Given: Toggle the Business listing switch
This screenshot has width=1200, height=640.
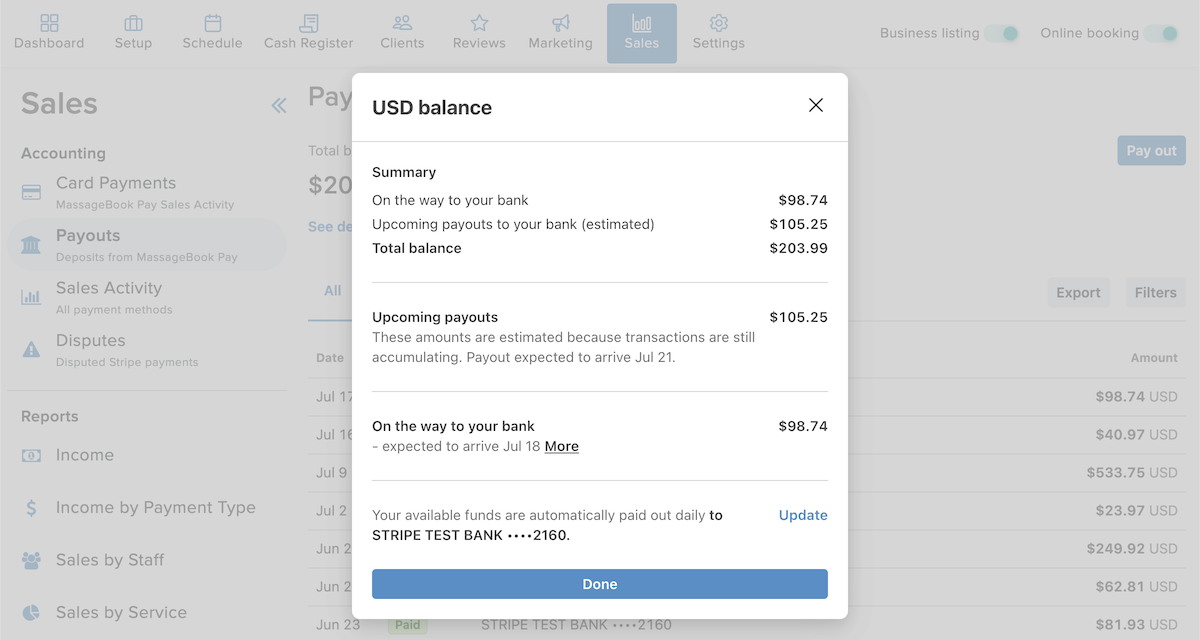Looking at the screenshot, I should 1001,33.
